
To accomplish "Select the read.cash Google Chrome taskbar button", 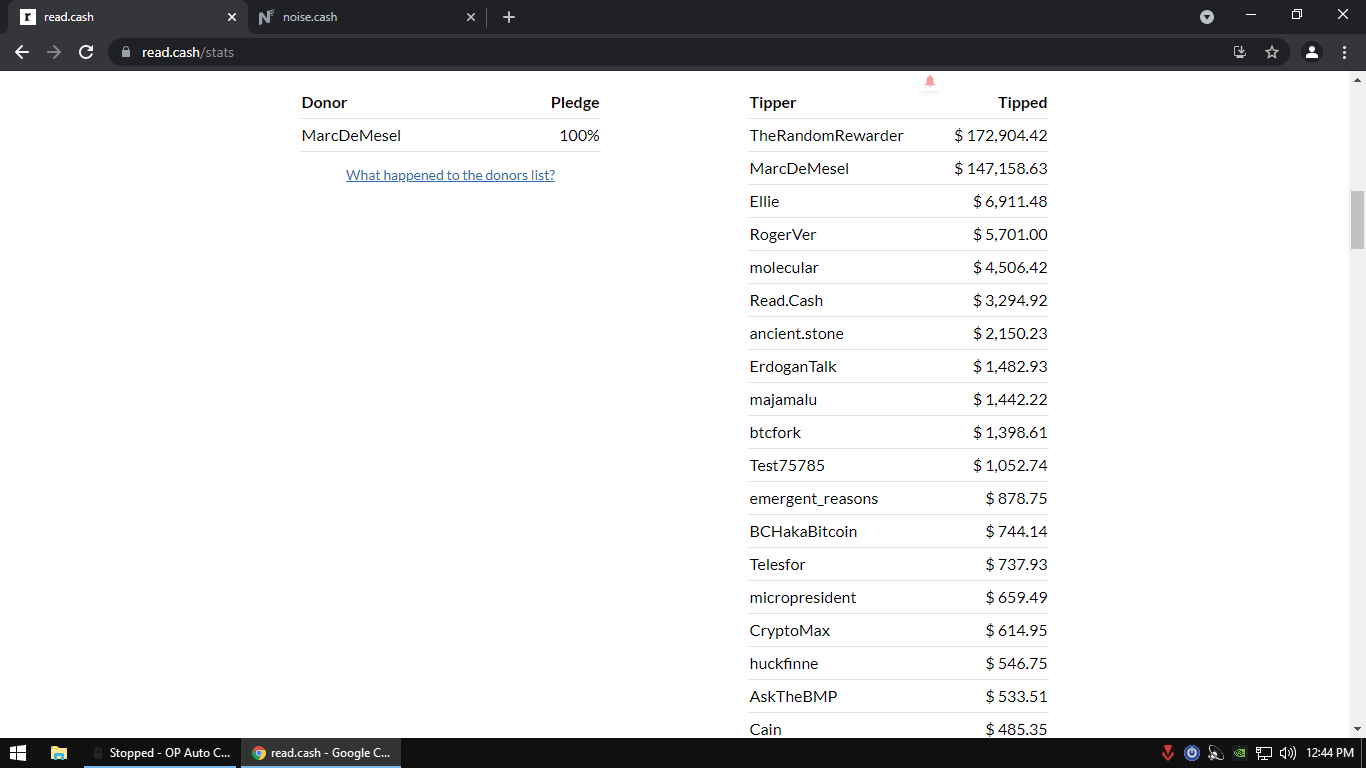I will tap(321, 753).
